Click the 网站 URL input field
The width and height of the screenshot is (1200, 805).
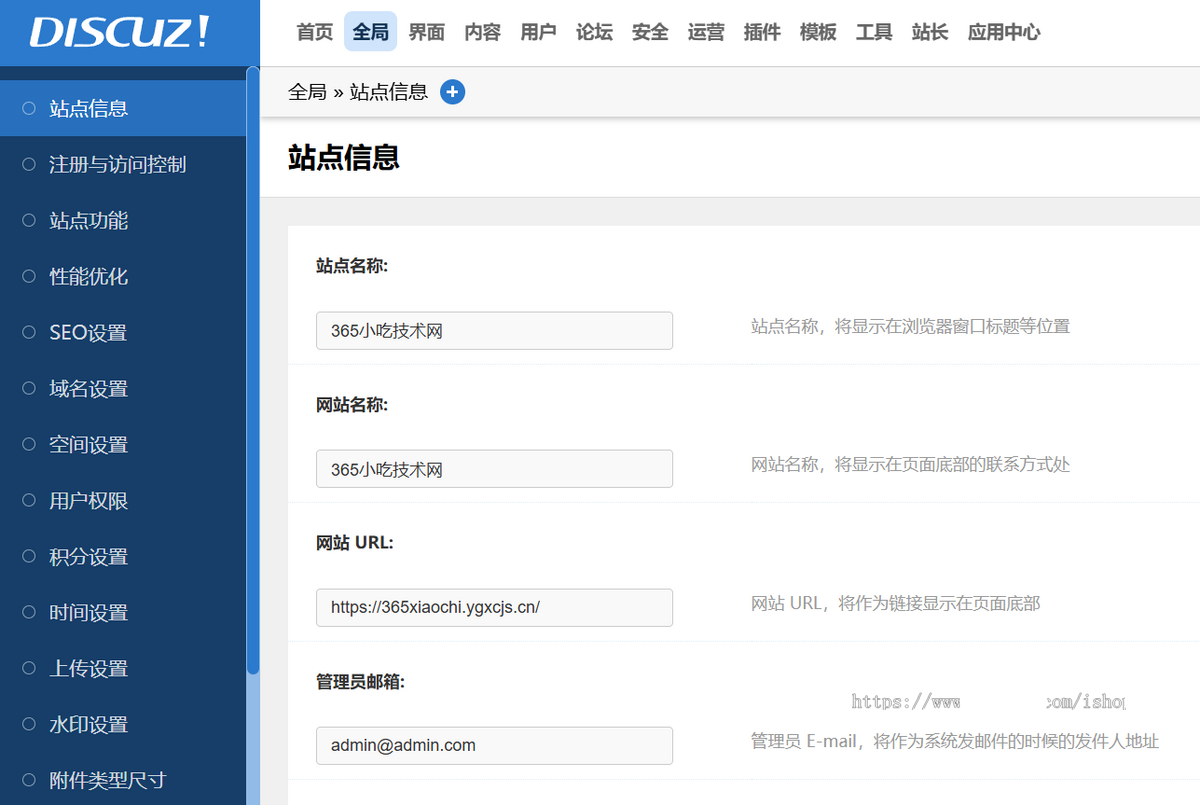494,607
